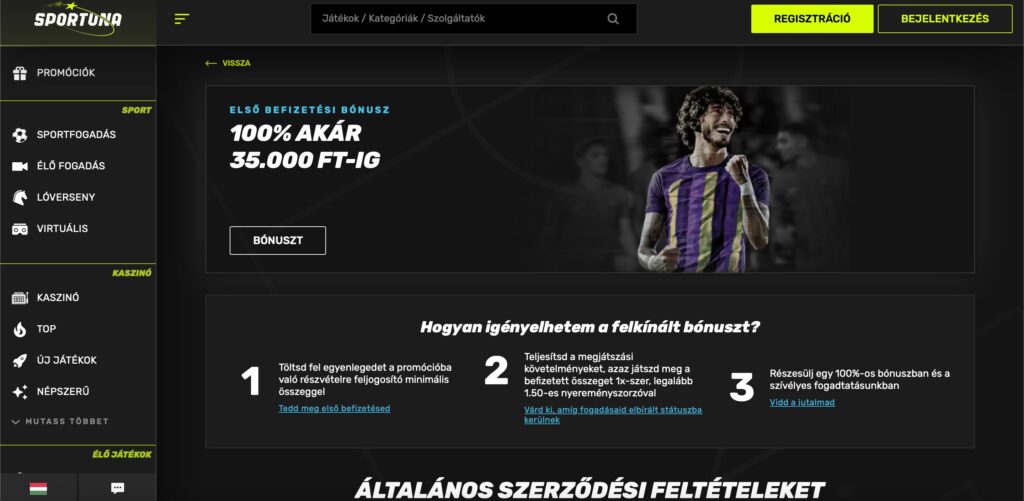Select the Sportfogadás soccer ball icon
Image resolution: width=1024 pixels, height=501 pixels.
click(20, 135)
